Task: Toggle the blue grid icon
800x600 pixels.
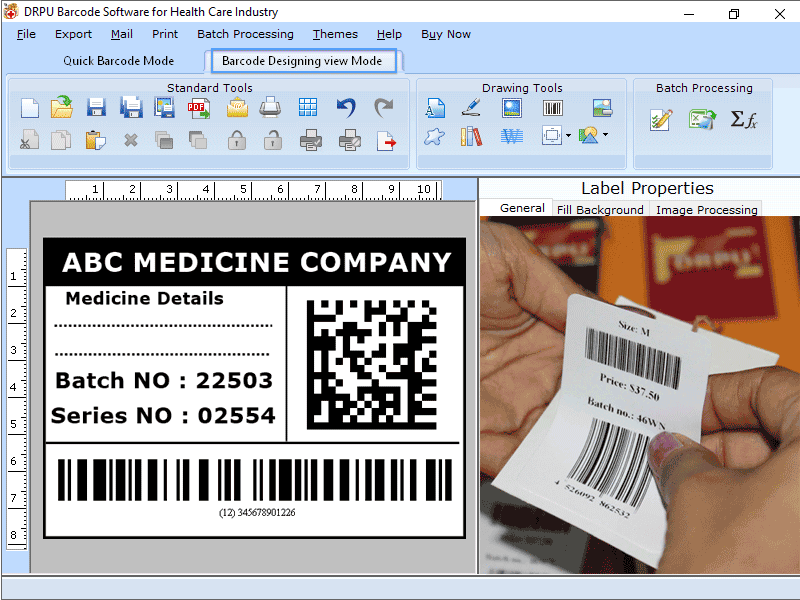Action: point(308,108)
